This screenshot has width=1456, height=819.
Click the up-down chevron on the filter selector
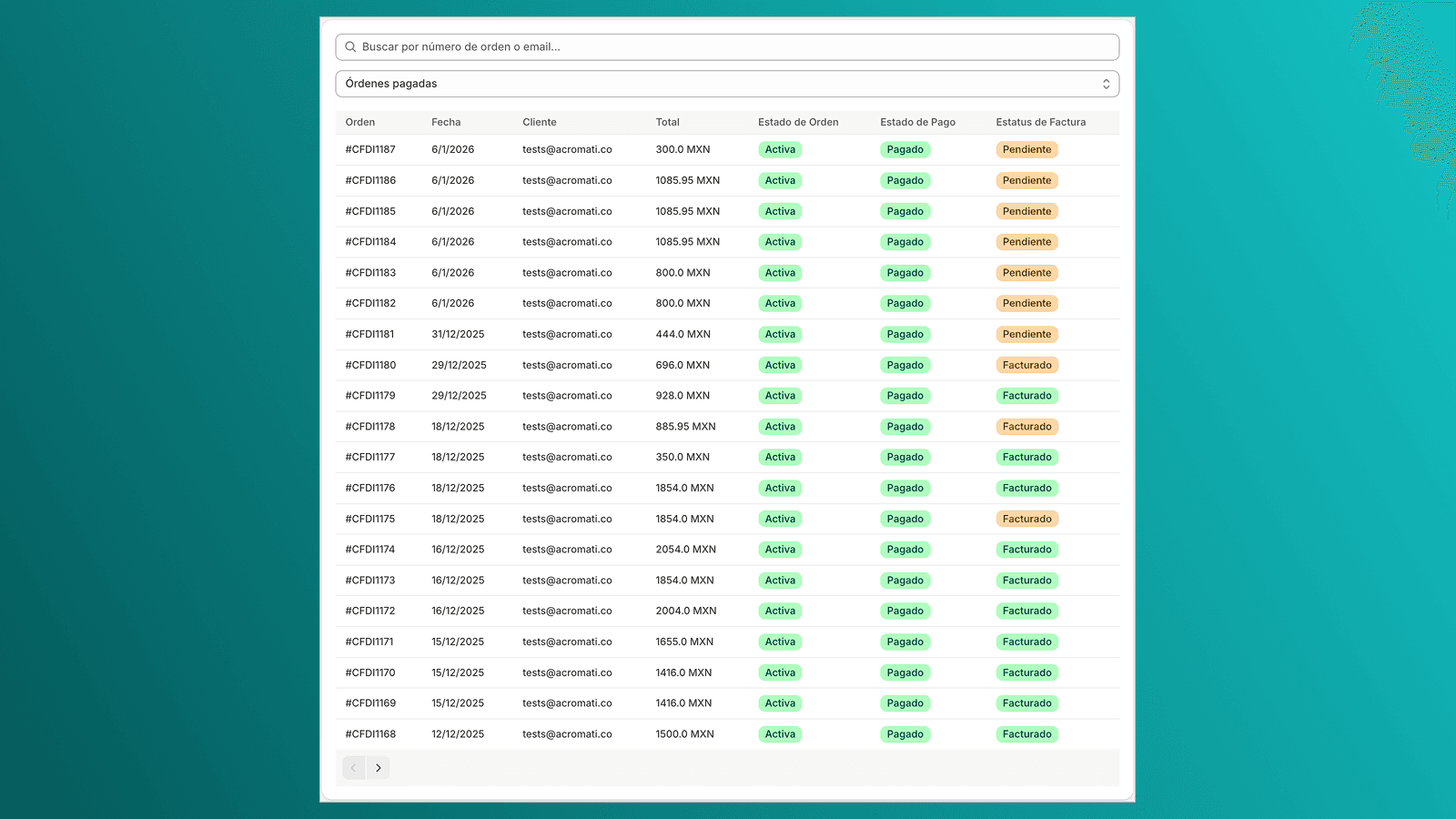tap(1106, 83)
